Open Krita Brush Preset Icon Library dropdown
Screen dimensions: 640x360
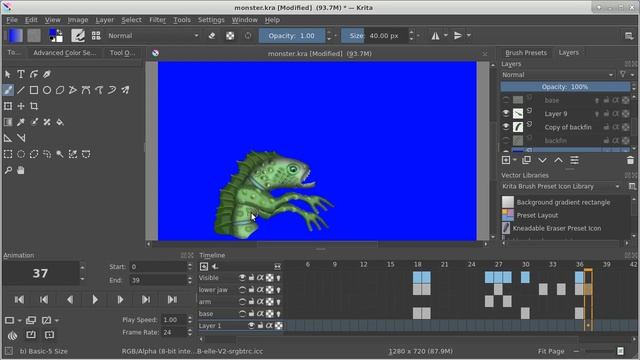[561, 187]
